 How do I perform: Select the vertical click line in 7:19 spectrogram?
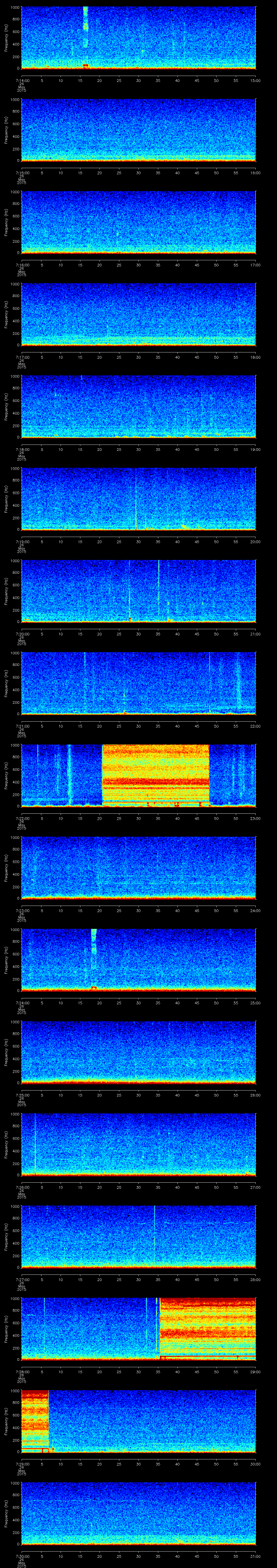coord(136,499)
